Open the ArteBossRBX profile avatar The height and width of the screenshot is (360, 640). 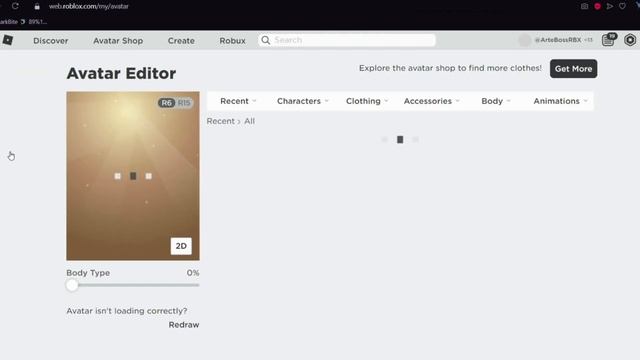[x=524, y=40]
